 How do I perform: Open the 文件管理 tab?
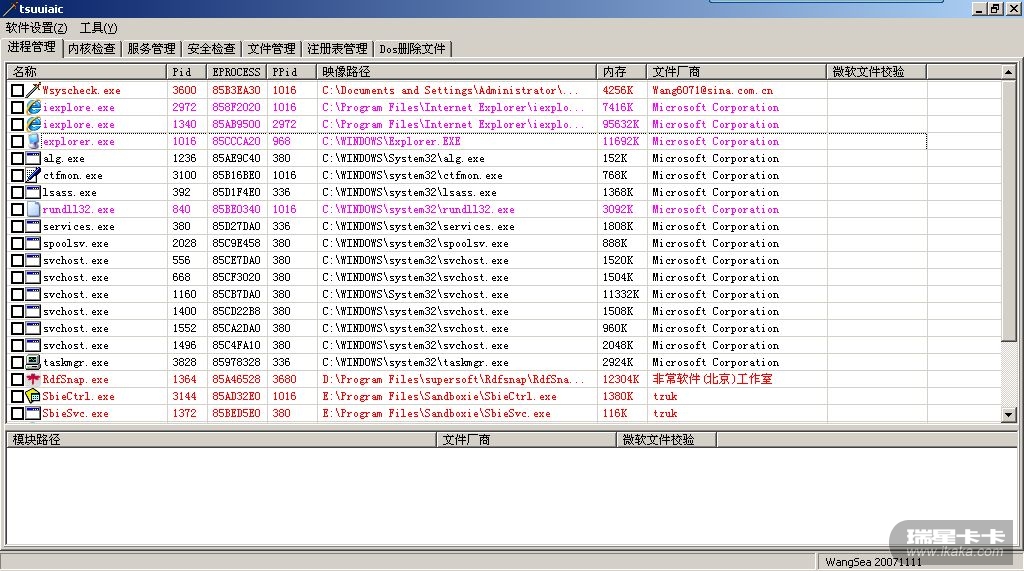click(x=271, y=49)
